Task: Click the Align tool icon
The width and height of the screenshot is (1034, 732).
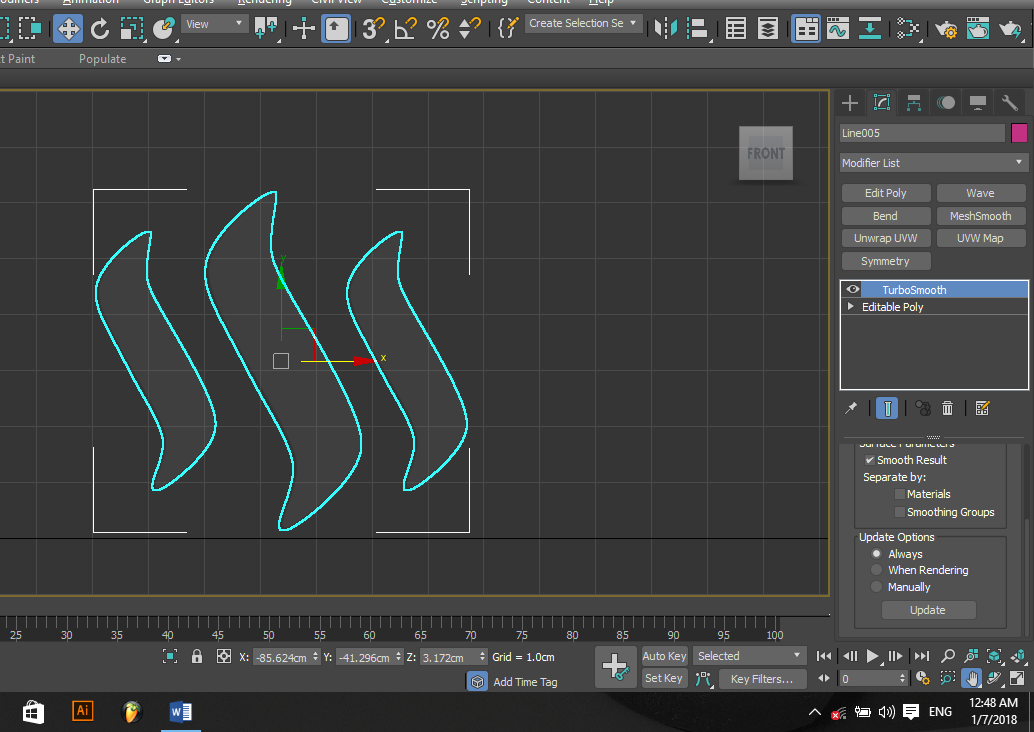Action: click(697, 28)
